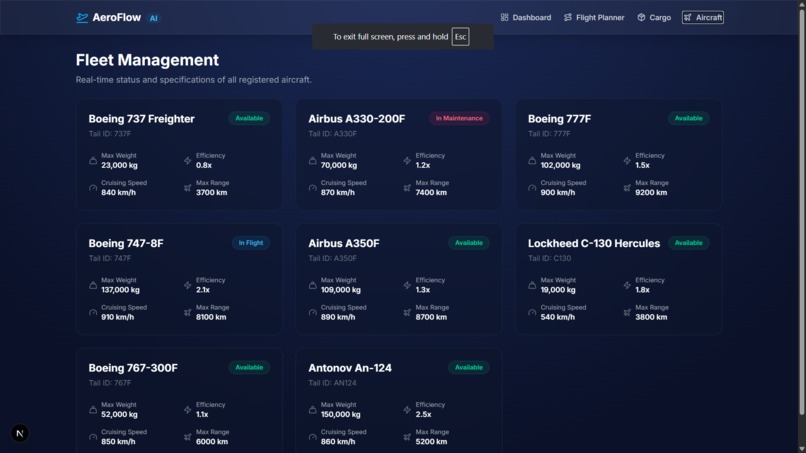Image resolution: width=806 pixels, height=453 pixels.
Task: Click the AeroFlow brand name text
Action: point(117,17)
